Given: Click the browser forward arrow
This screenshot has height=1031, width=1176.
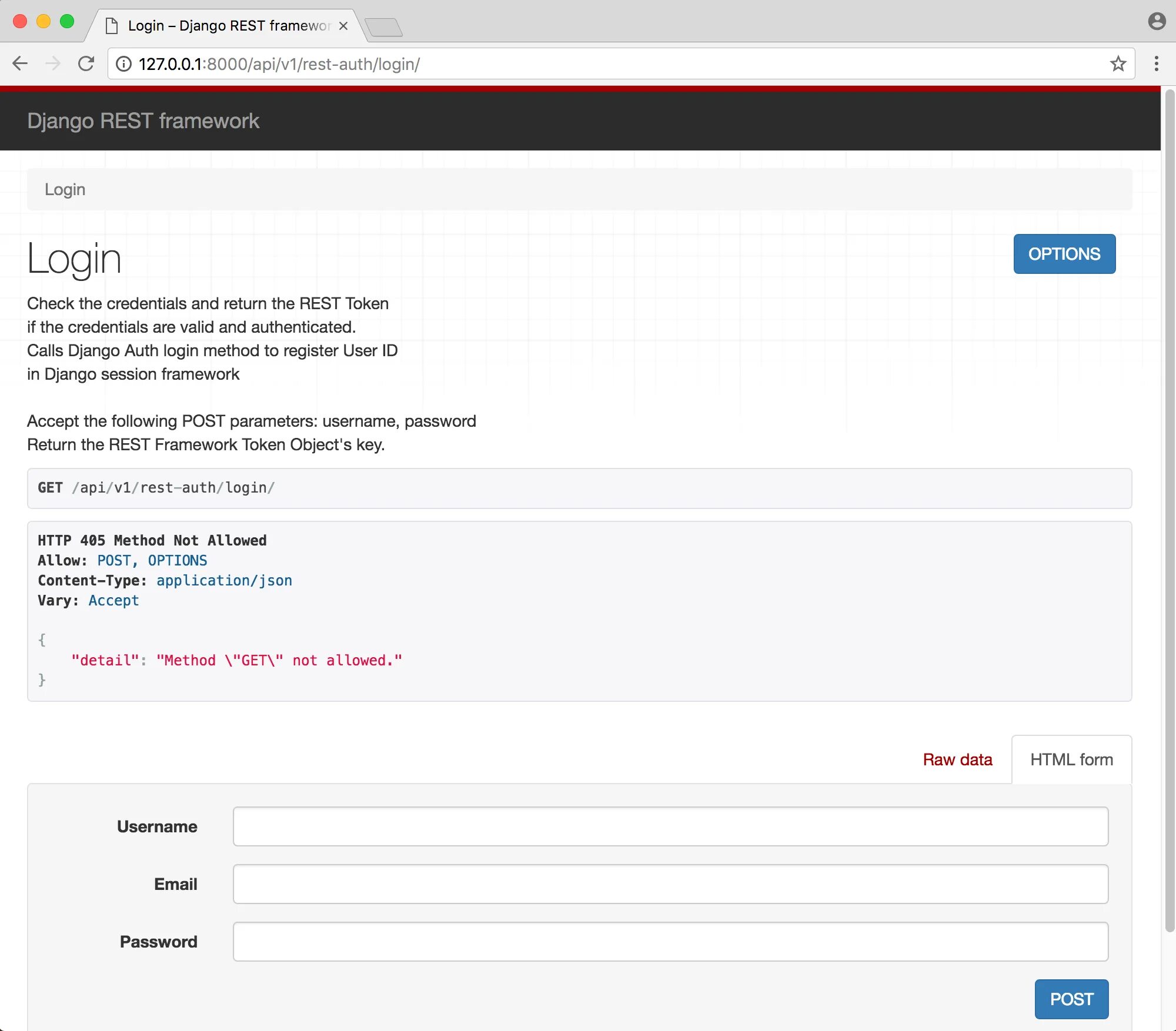Looking at the screenshot, I should [53, 63].
